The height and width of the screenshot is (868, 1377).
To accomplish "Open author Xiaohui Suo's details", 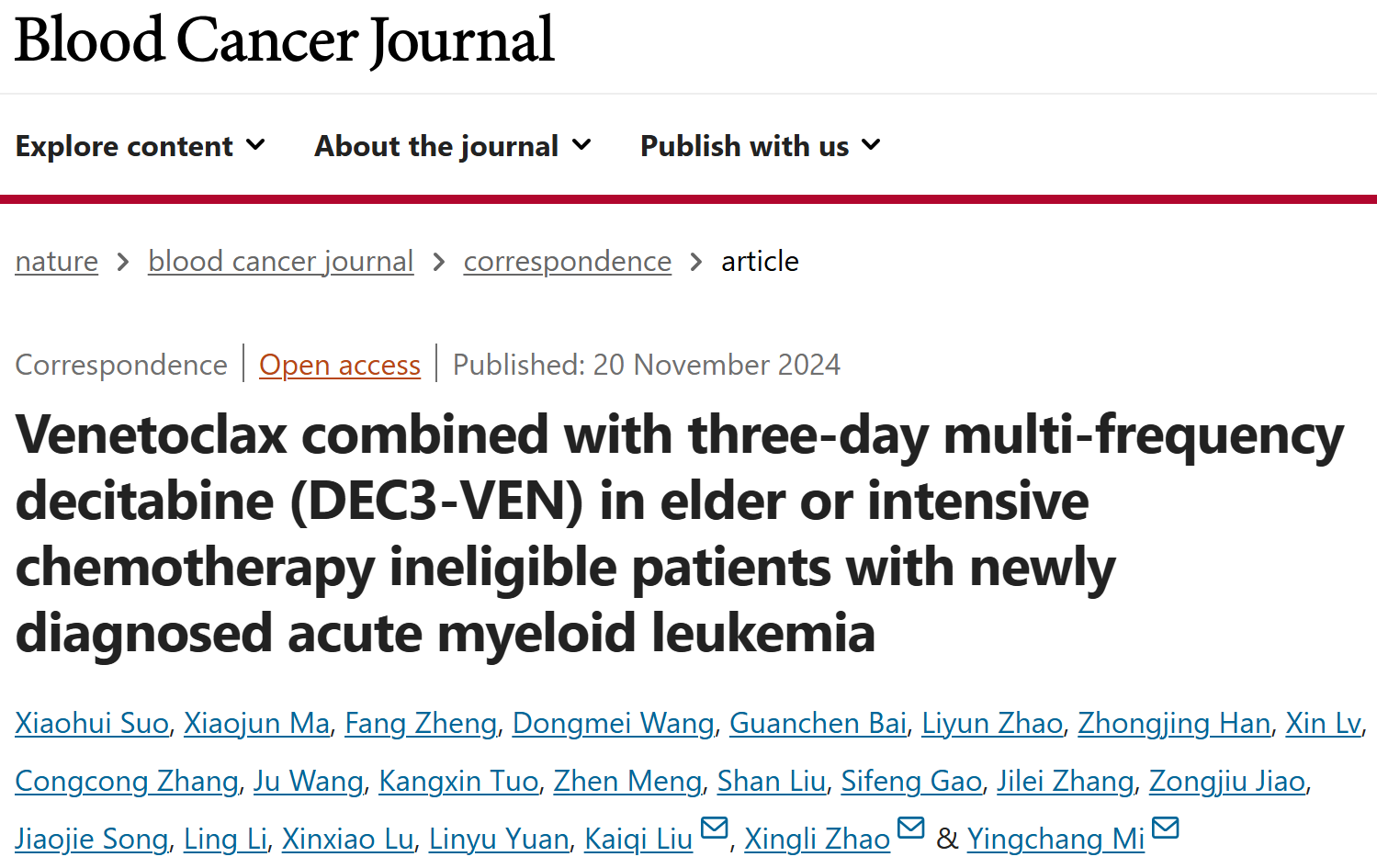I will tap(92, 724).
